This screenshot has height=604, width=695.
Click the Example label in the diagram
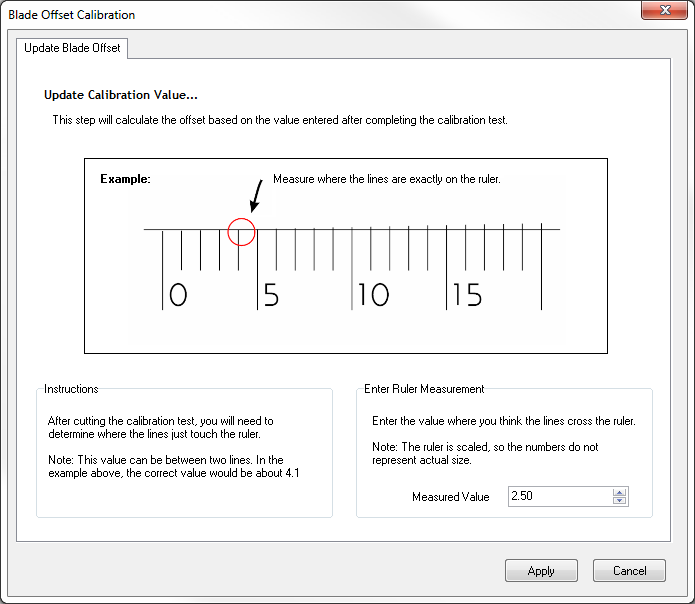pos(125,179)
